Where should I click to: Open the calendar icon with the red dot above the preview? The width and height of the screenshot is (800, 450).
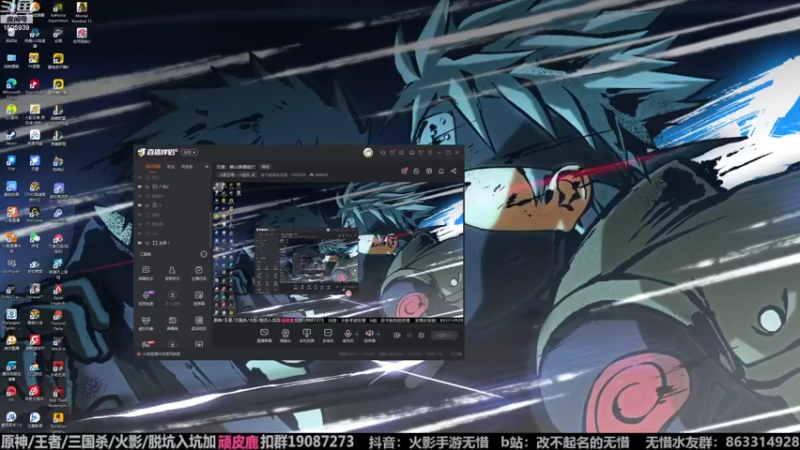click(x=404, y=171)
